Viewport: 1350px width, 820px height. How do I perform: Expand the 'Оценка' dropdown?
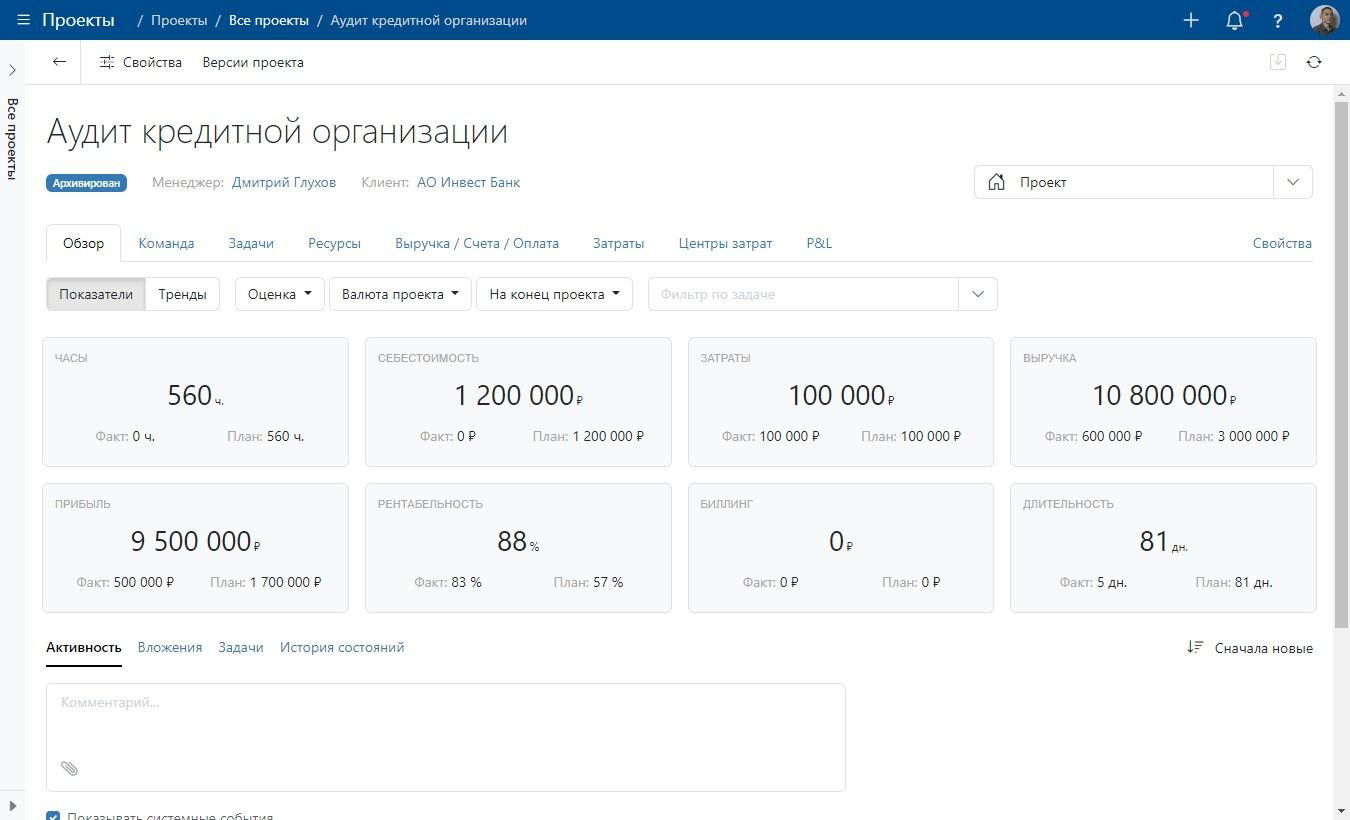click(279, 294)
